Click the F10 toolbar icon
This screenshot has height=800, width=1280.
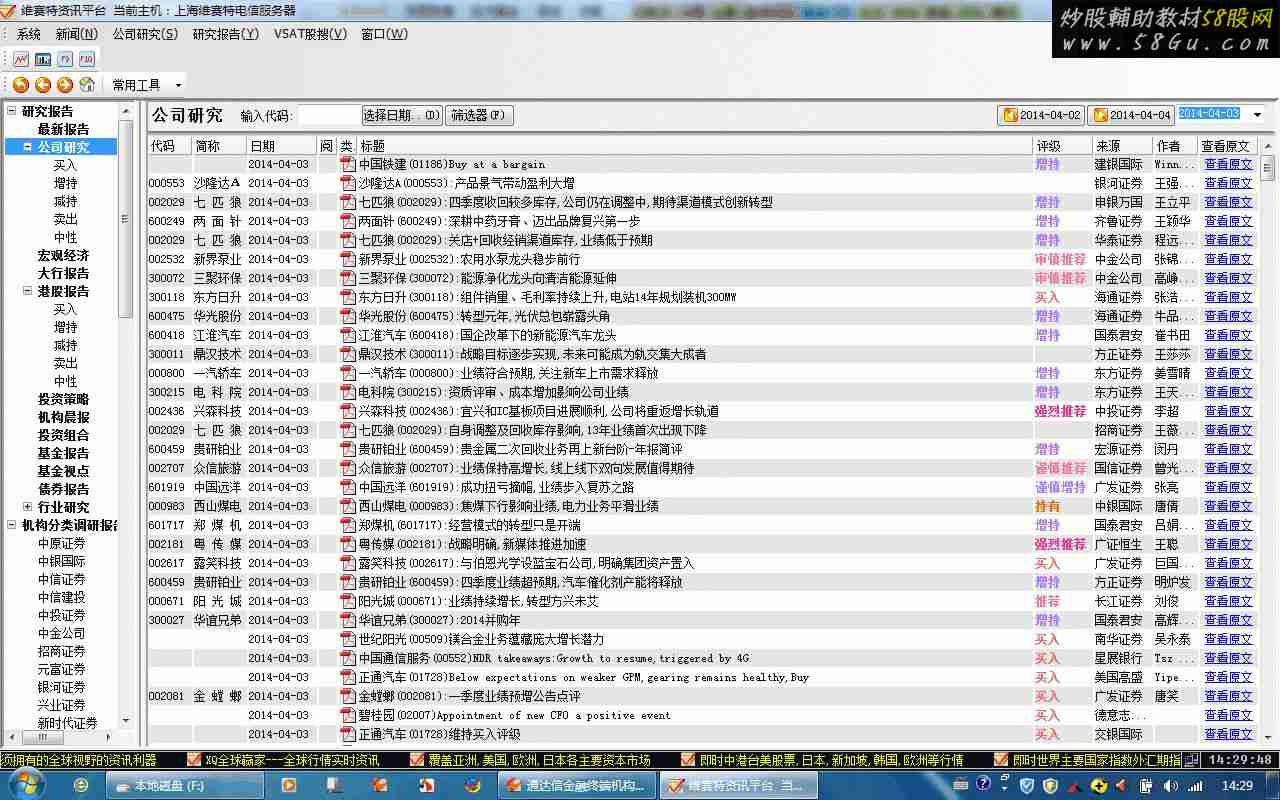click(x=87, y=59)
